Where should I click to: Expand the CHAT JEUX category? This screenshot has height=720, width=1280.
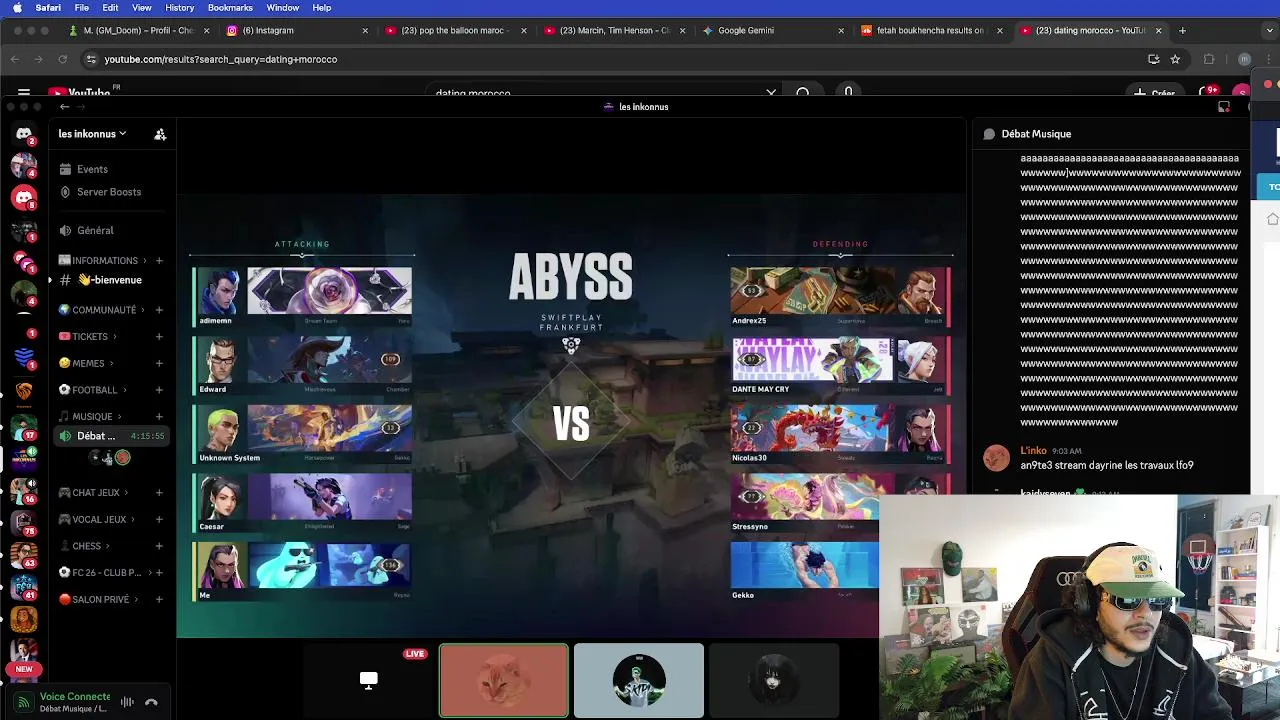[95, 493]
